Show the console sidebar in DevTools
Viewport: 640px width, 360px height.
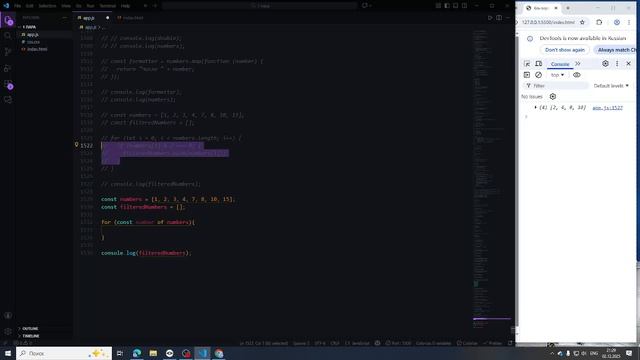[x=527, y=75]
